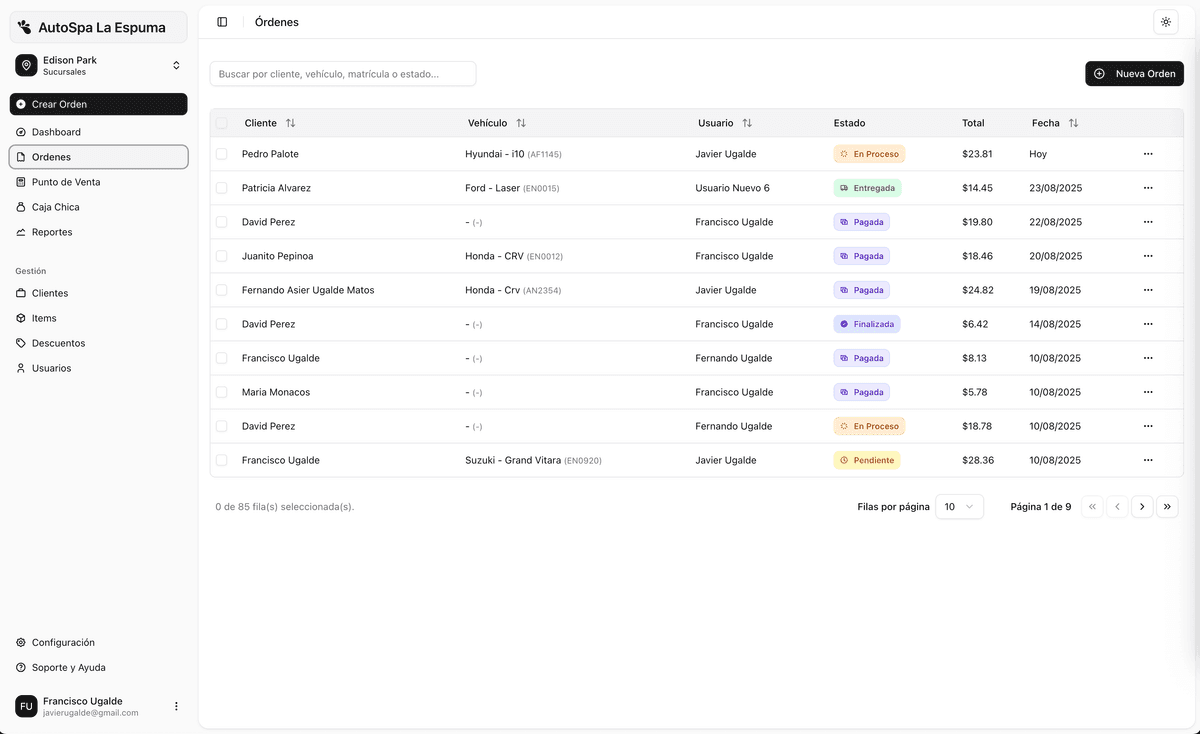Open Punto de Venta in sidebar
This screenshot has width=1200, height=734.
tap(66, 182)
